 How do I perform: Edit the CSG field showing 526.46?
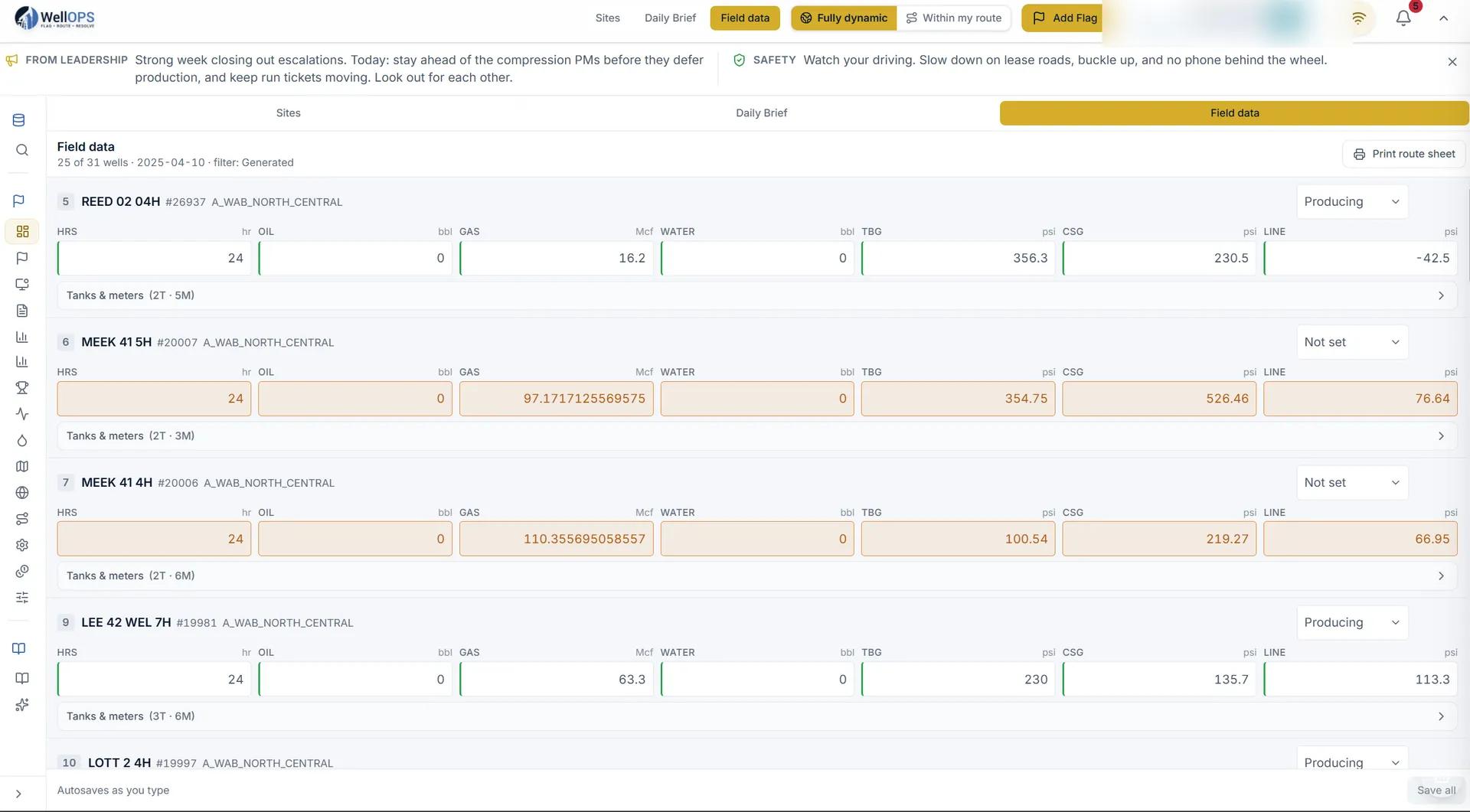(1159, 399)
